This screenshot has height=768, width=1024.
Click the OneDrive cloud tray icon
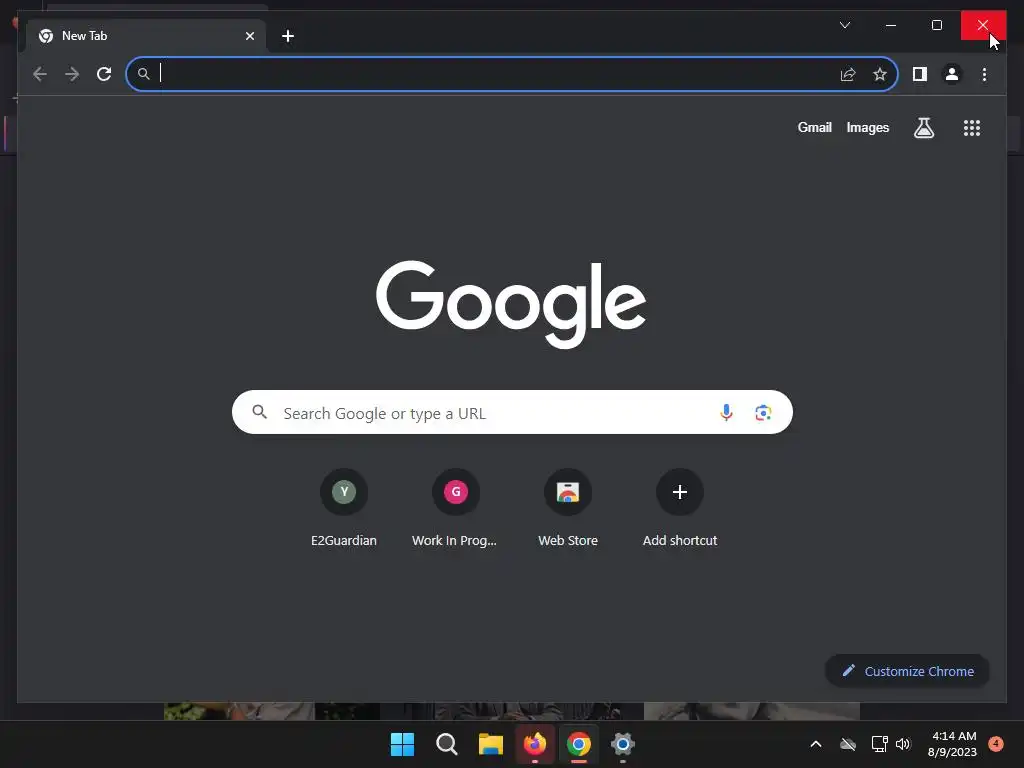848,744
